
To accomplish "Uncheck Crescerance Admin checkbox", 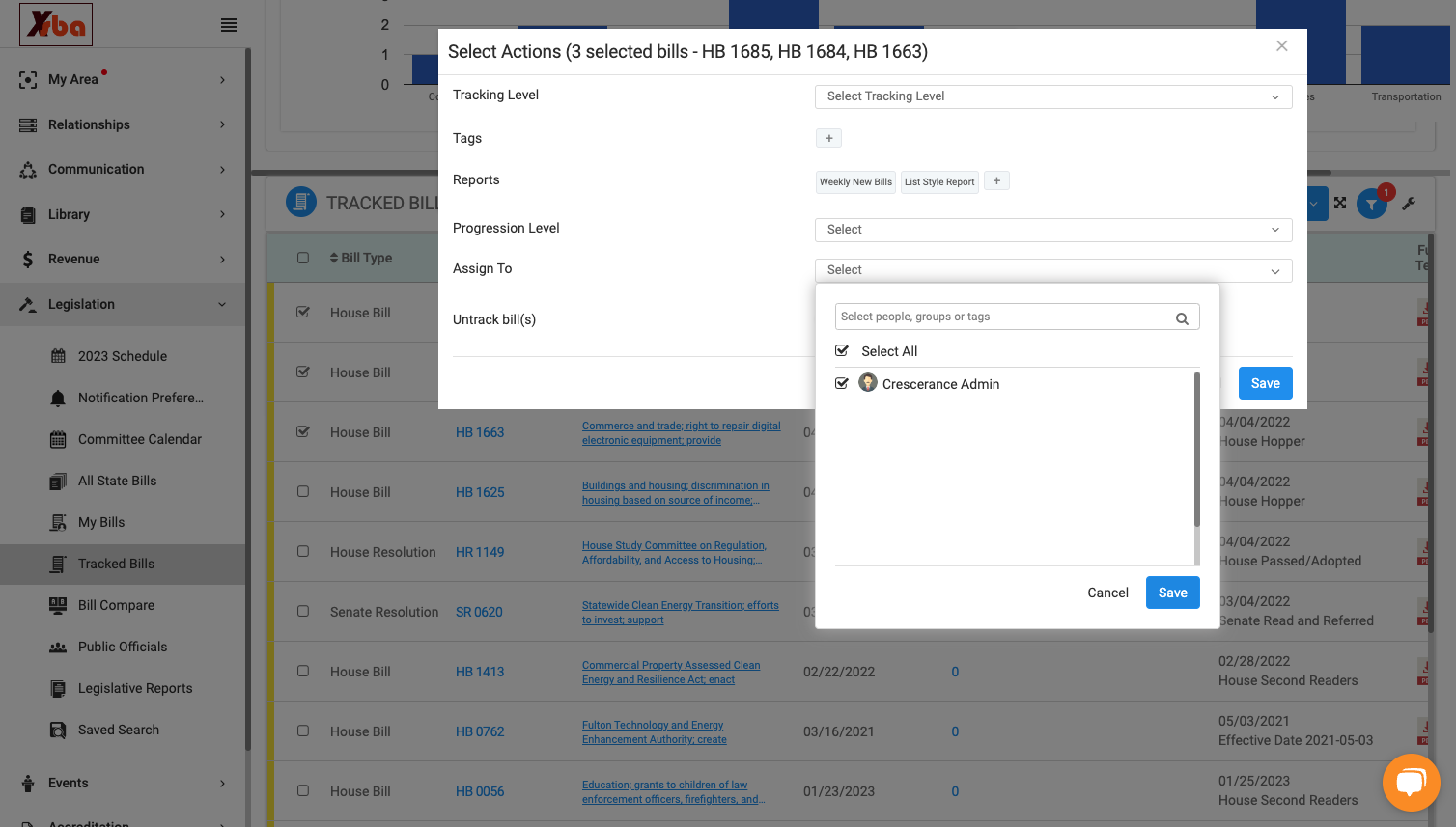I will pos(842,383).
